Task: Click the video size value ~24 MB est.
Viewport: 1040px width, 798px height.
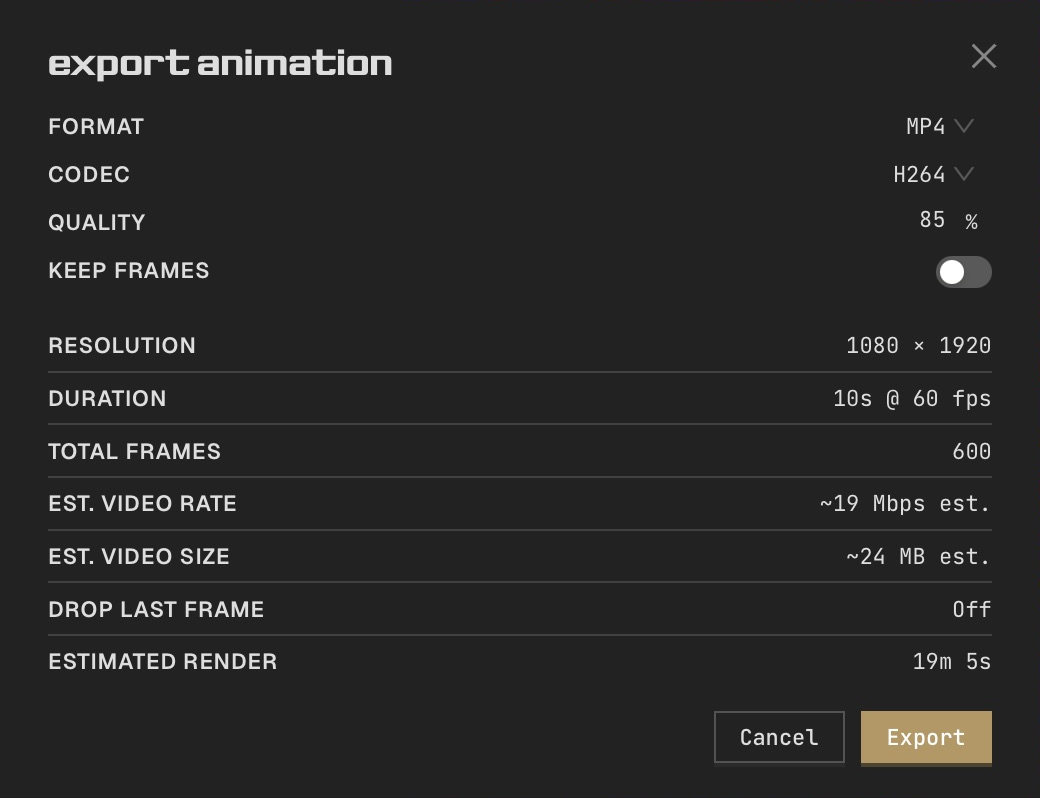Action: tap(919, 557)
